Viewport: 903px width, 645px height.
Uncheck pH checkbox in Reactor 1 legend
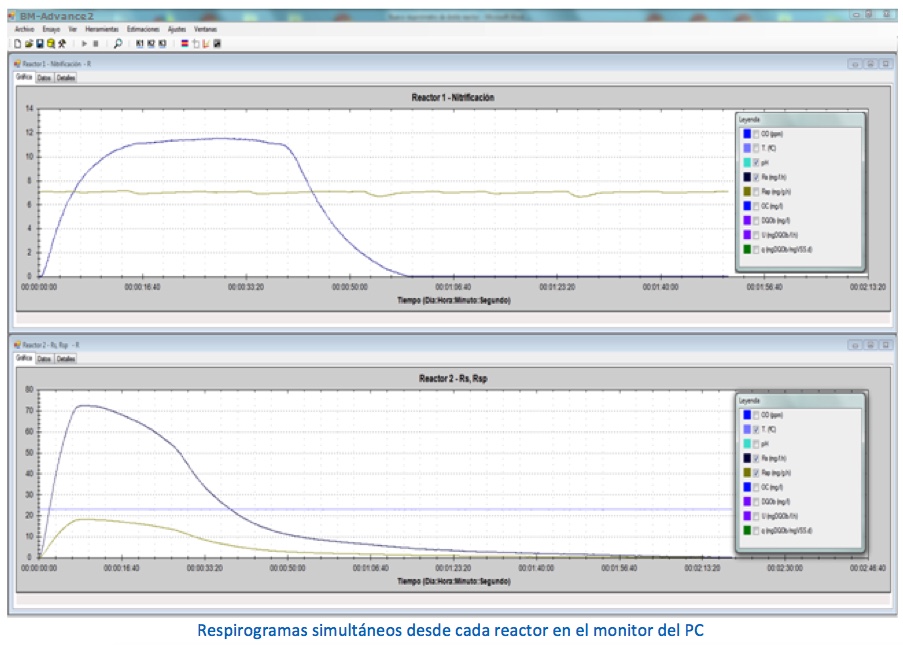[x=756, y=163]
